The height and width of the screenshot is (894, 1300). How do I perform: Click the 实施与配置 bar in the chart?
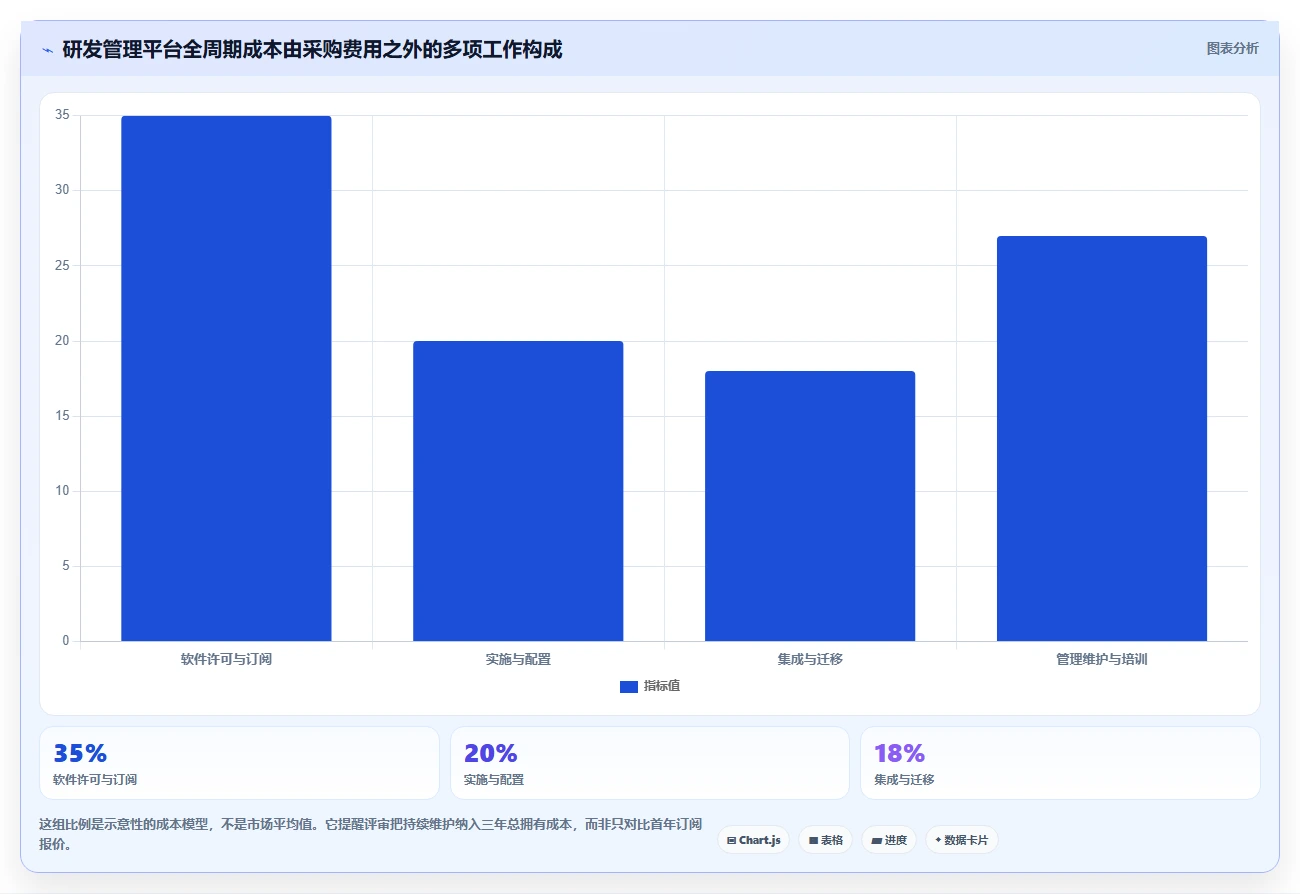tap(518, 491)
